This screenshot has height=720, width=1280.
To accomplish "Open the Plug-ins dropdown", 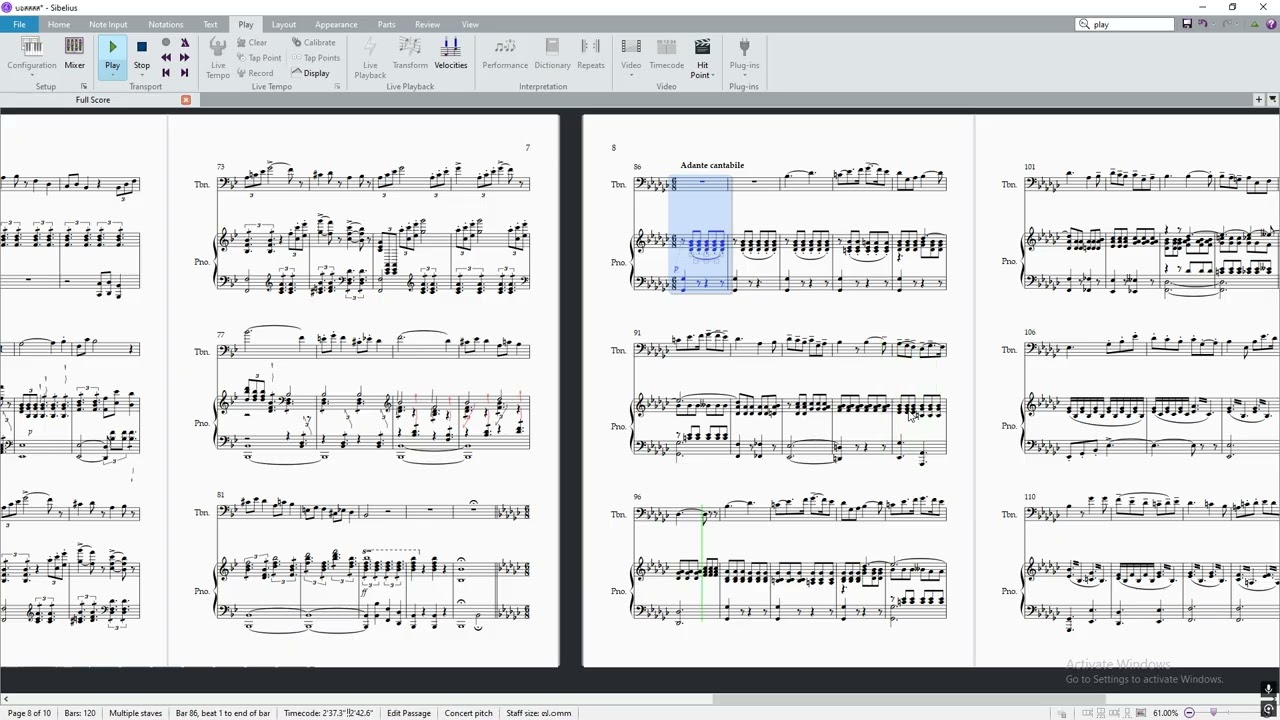I will (744, 57).
